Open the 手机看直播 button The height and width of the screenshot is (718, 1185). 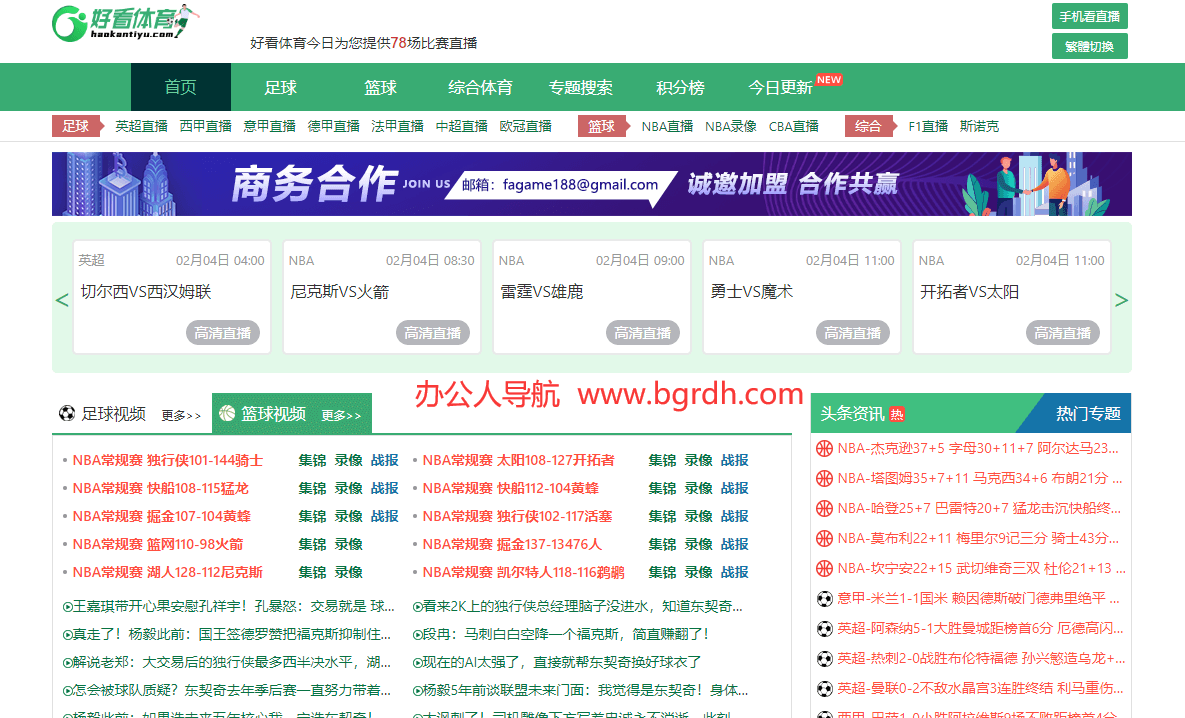pos(1089,17)
